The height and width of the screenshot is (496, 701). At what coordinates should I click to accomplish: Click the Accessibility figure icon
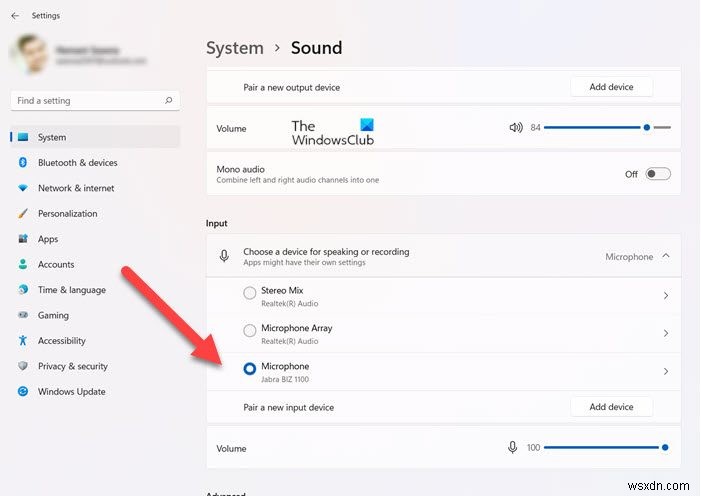(23, 340)
